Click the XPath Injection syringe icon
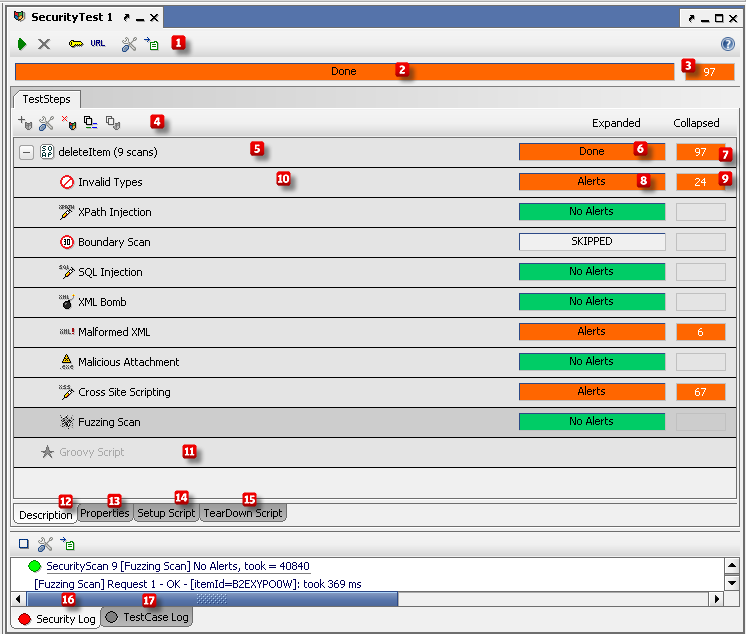This screenshot has width=746, height=634. click(67, 212)
